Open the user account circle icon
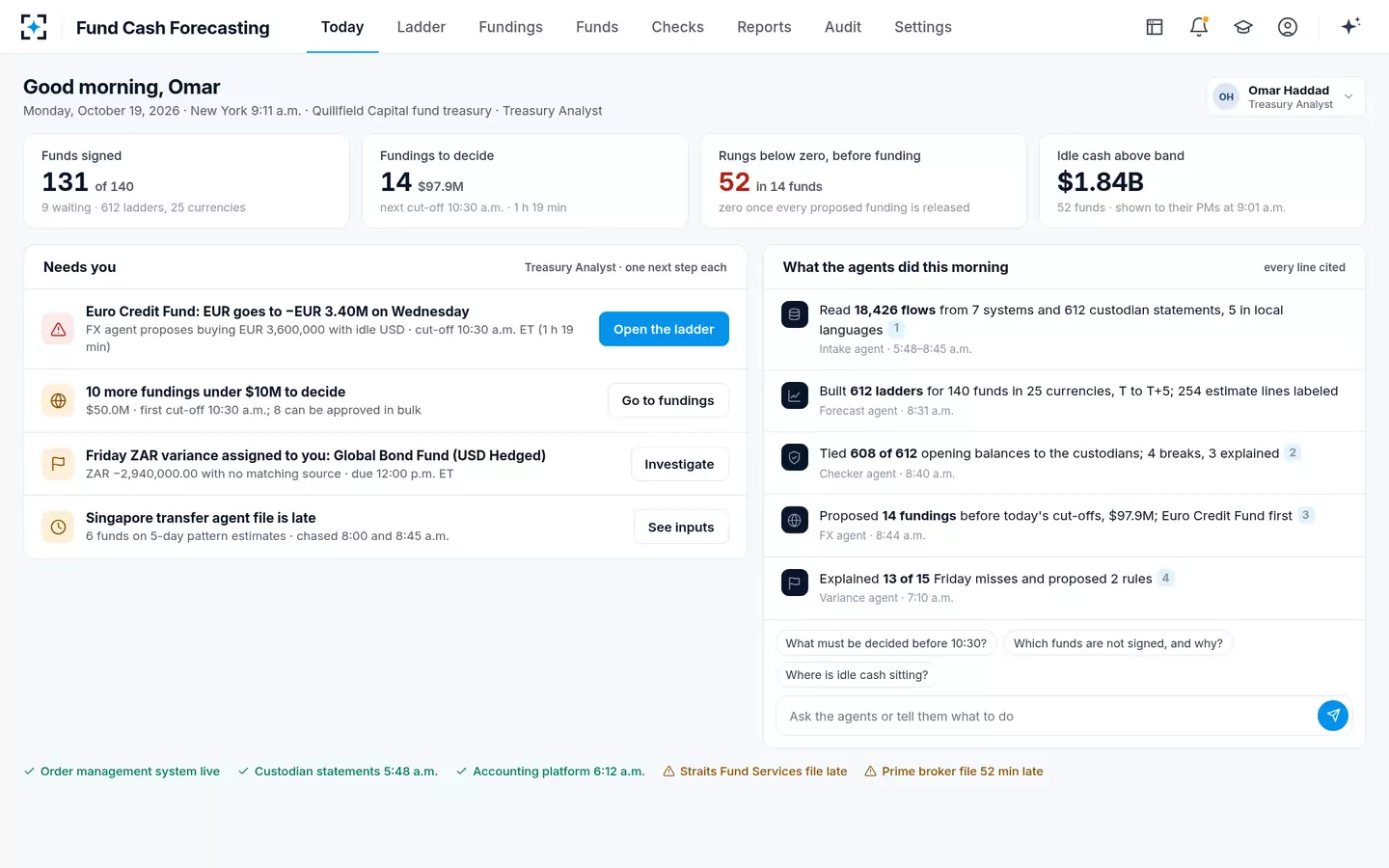 pos(1288,27)
